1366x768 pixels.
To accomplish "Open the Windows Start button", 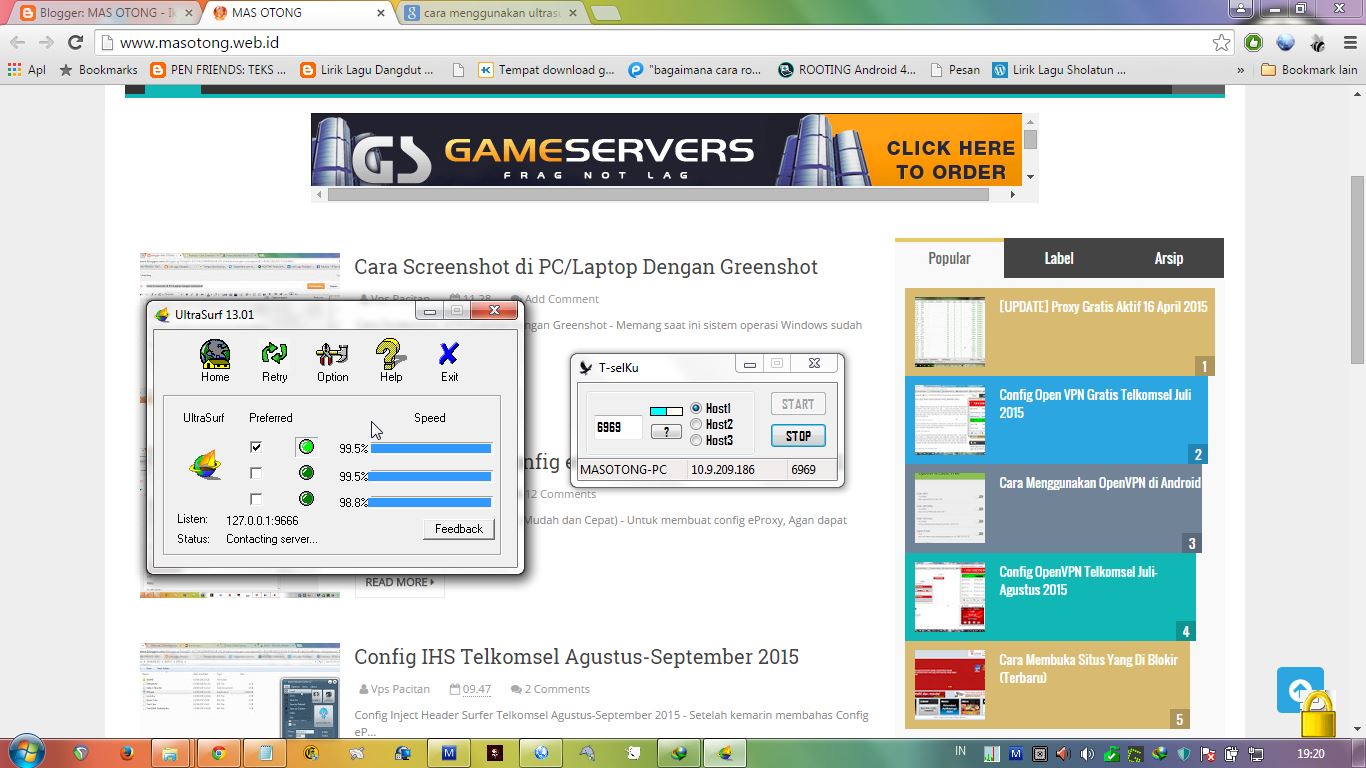I will pyautogui.click(x=25, y=752).
